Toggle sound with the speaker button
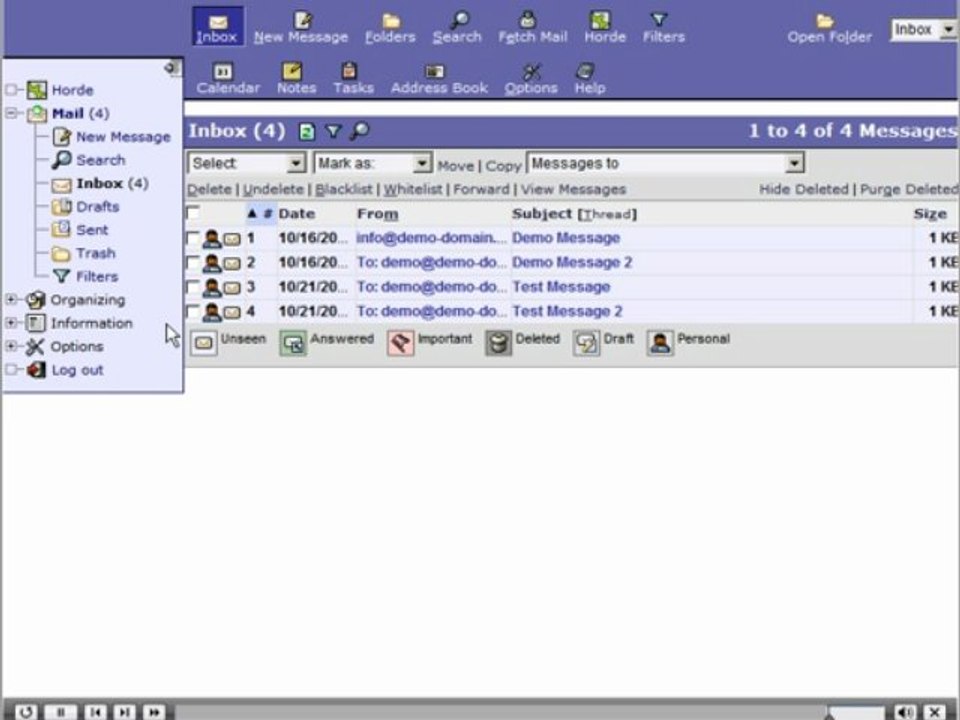 (905, 713)
